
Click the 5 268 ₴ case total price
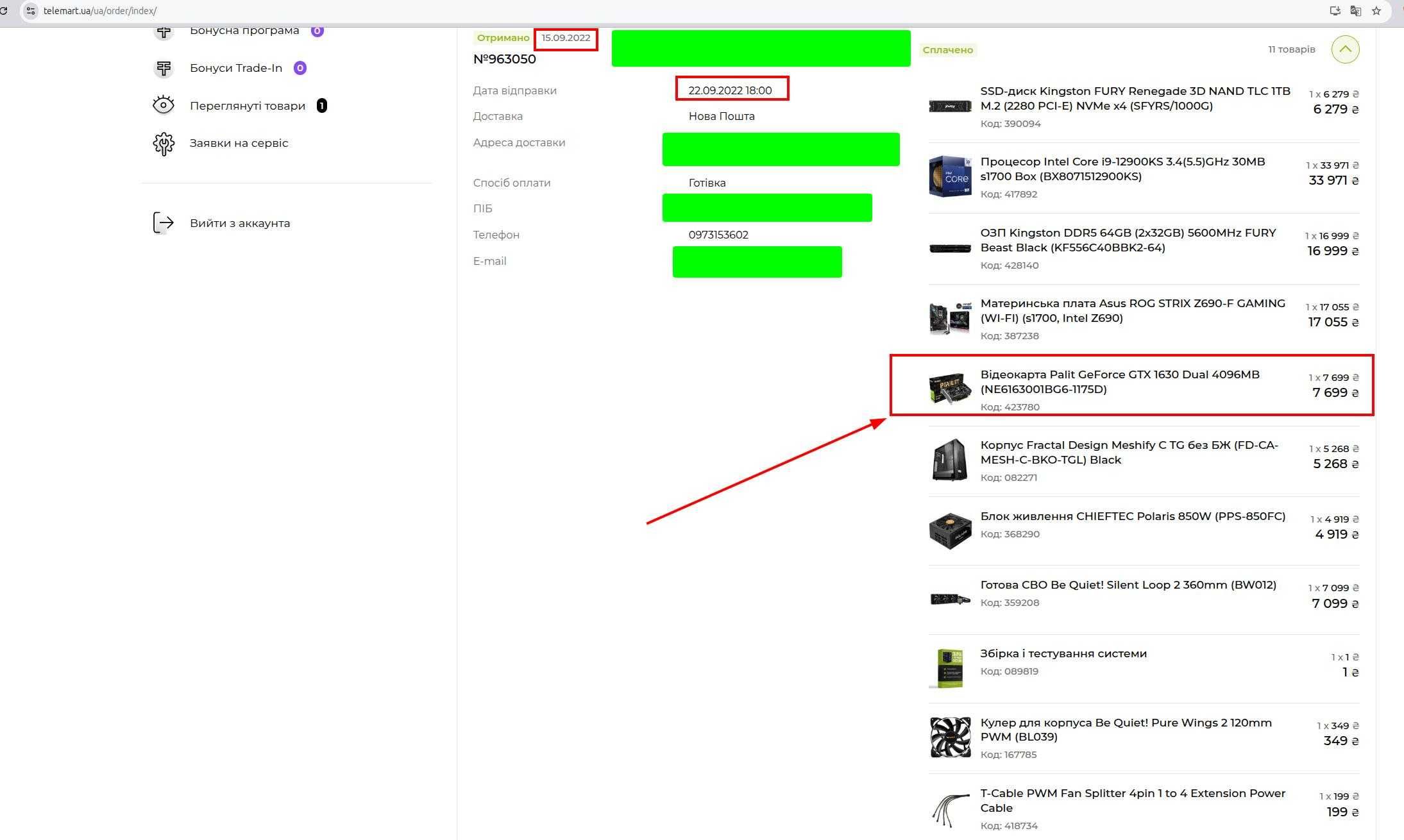click(1335, 464)
